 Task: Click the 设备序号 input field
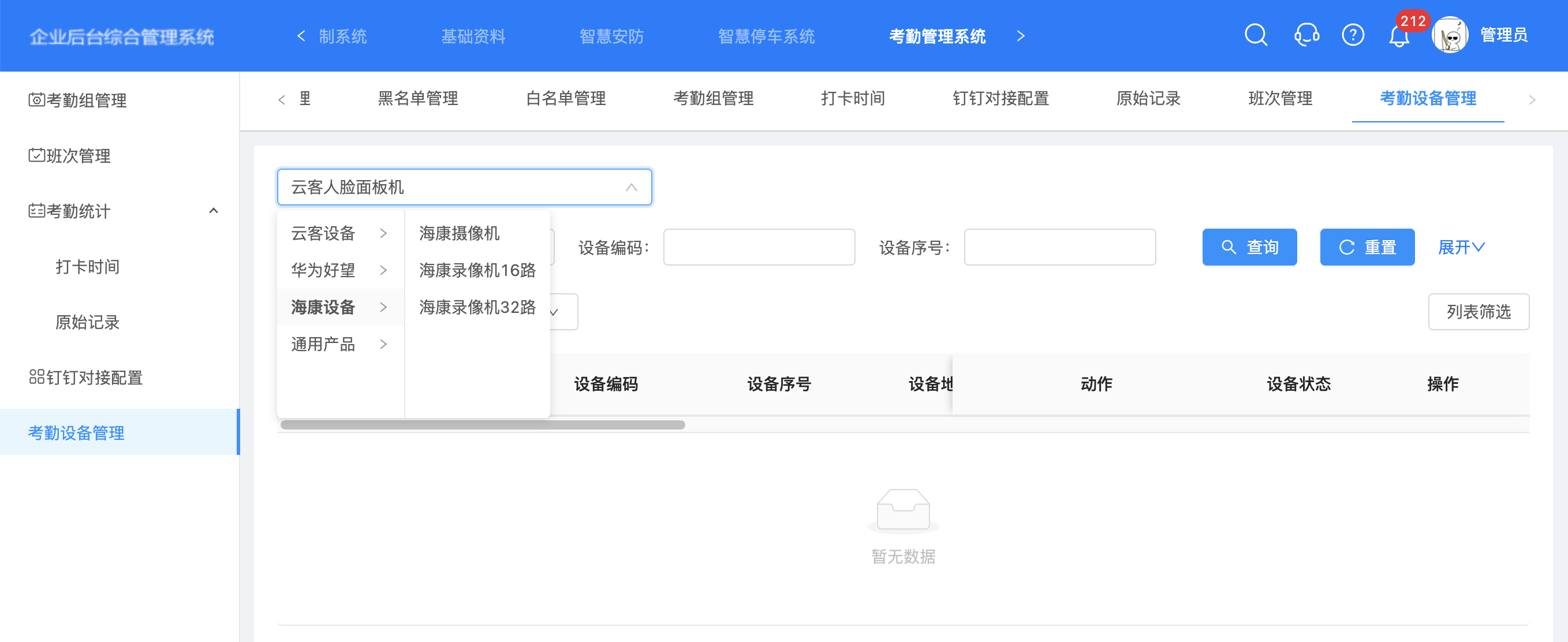tap(1060, 247)
